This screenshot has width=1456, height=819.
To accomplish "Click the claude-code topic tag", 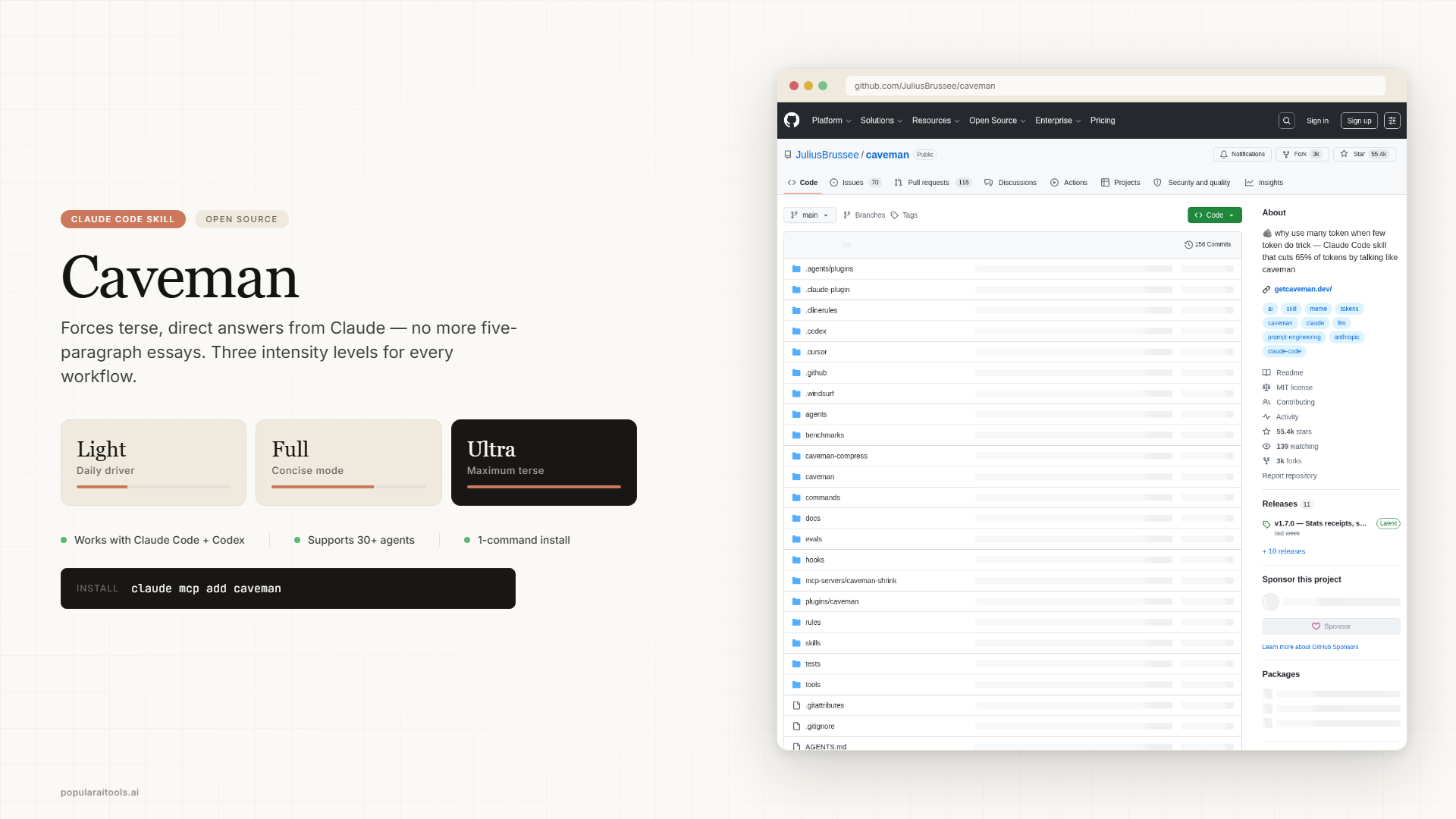I will click(x=1284, y=352).
